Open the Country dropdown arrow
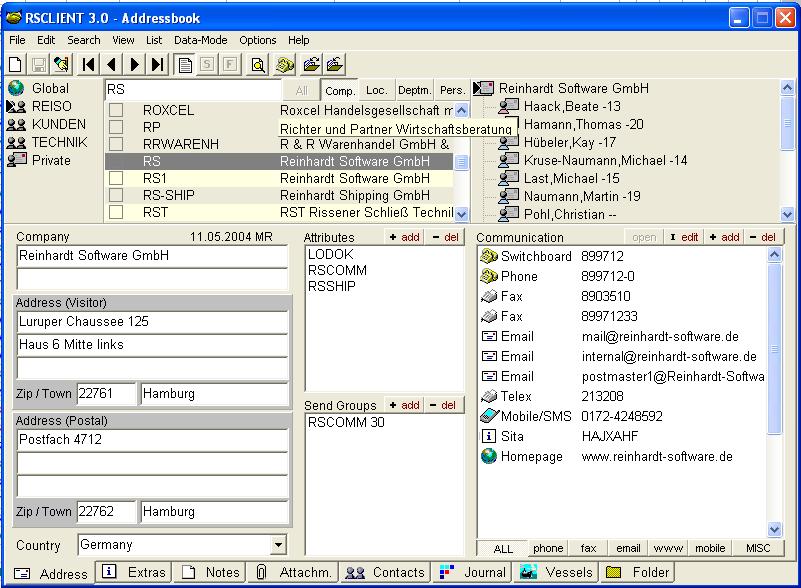 [x=278, y=545]
